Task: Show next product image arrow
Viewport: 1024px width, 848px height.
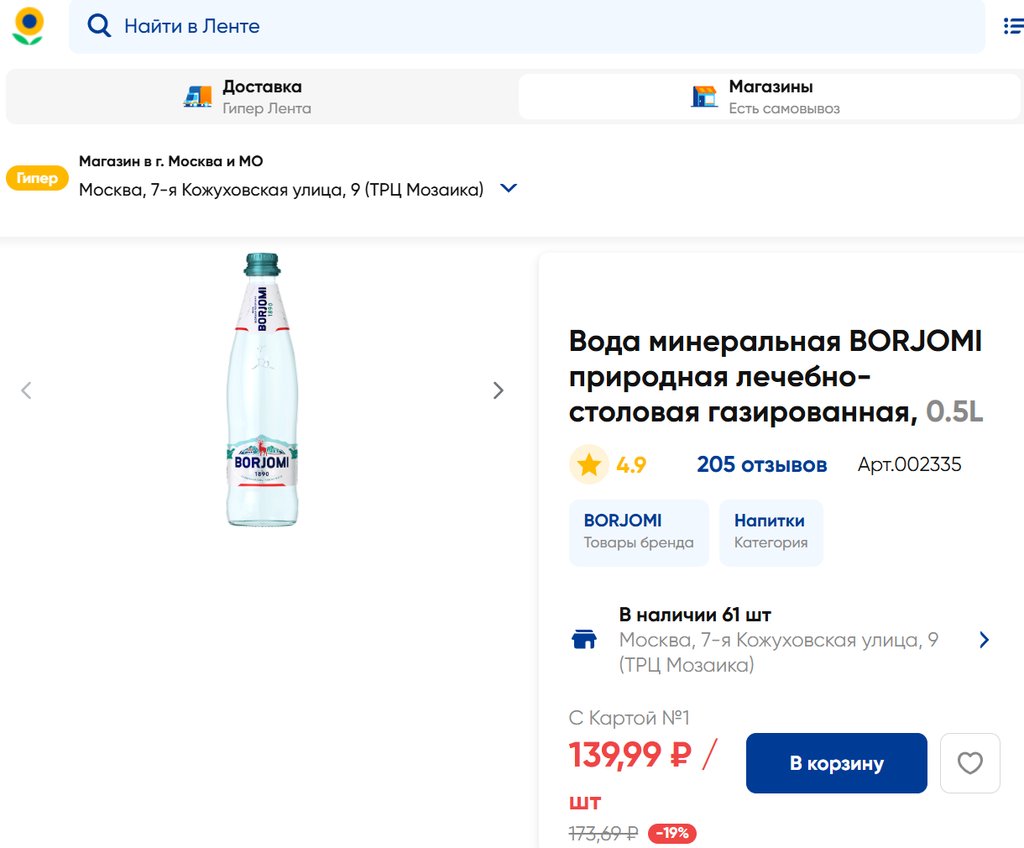Action: tap(498, 391)
